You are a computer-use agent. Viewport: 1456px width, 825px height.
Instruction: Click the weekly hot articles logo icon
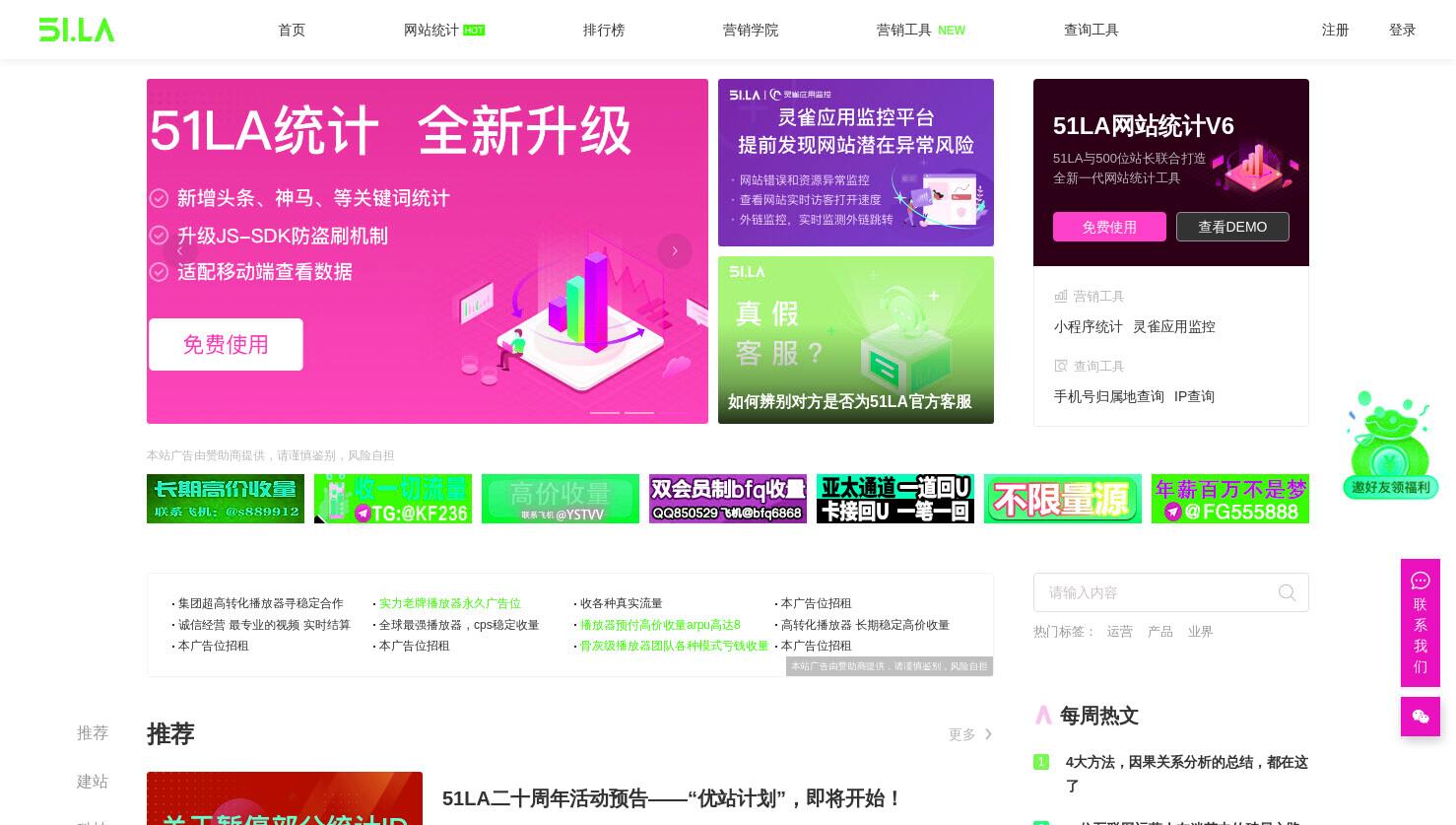tap(1043, 715)
